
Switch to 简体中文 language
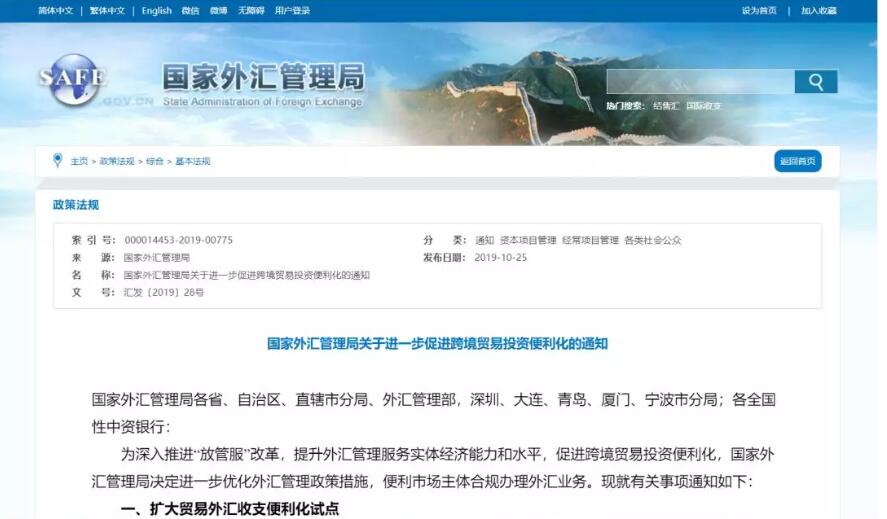coord(55,10)
